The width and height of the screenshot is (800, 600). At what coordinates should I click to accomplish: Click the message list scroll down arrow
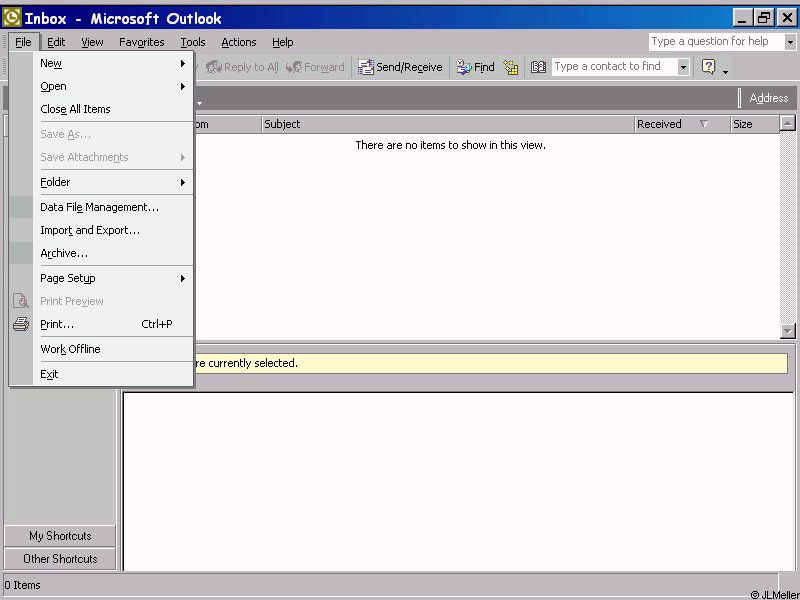pos(788,331)
